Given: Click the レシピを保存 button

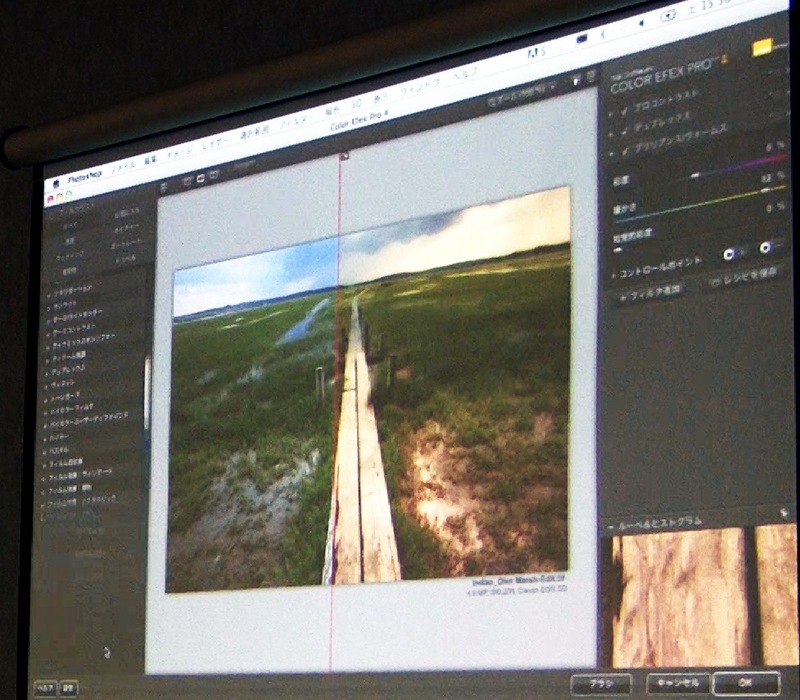Looking at the screenshot, I should pyautogui.click(x=743, y=276).
